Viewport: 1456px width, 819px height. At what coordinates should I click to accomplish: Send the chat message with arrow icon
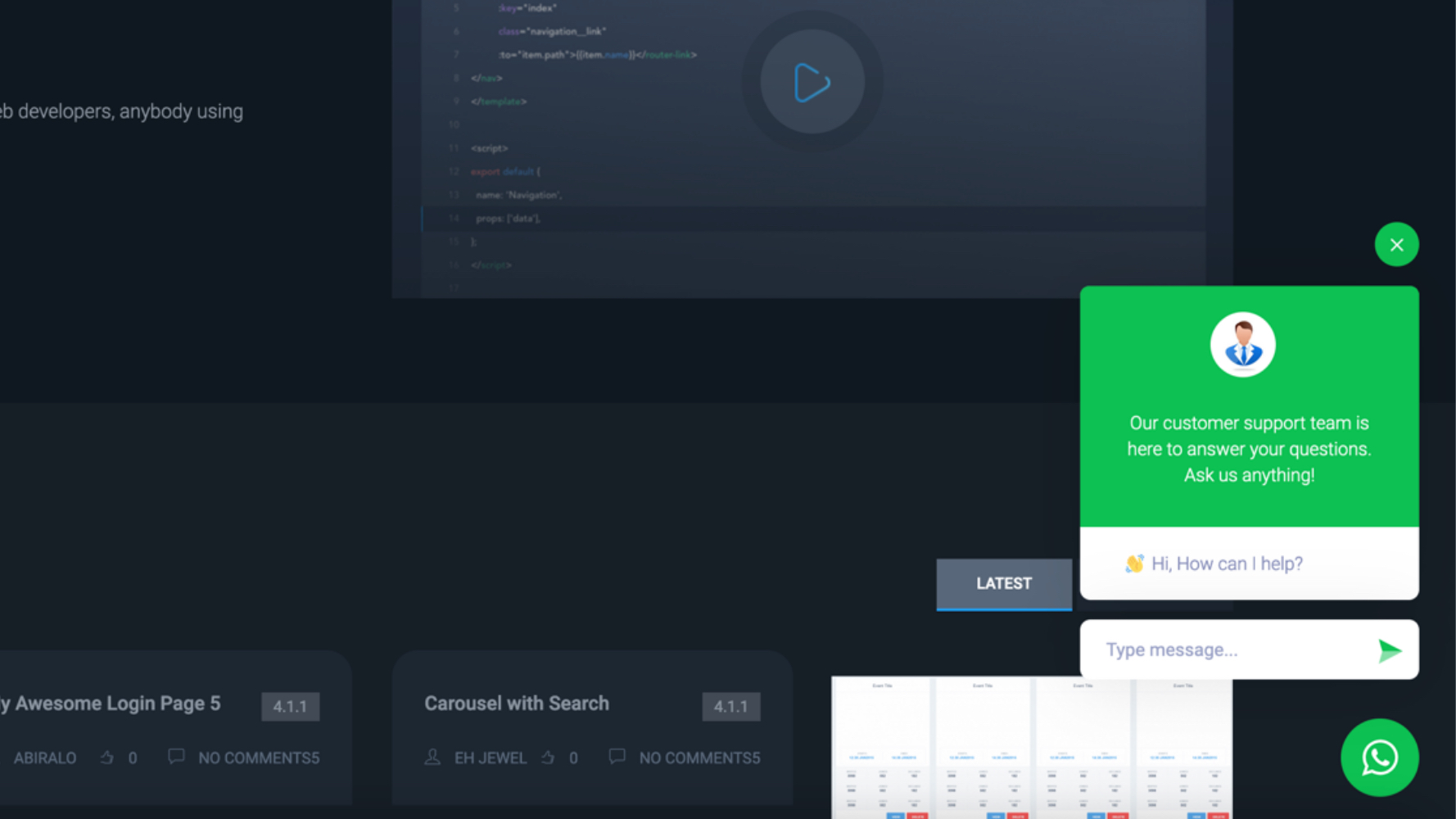click(1389, 650)
